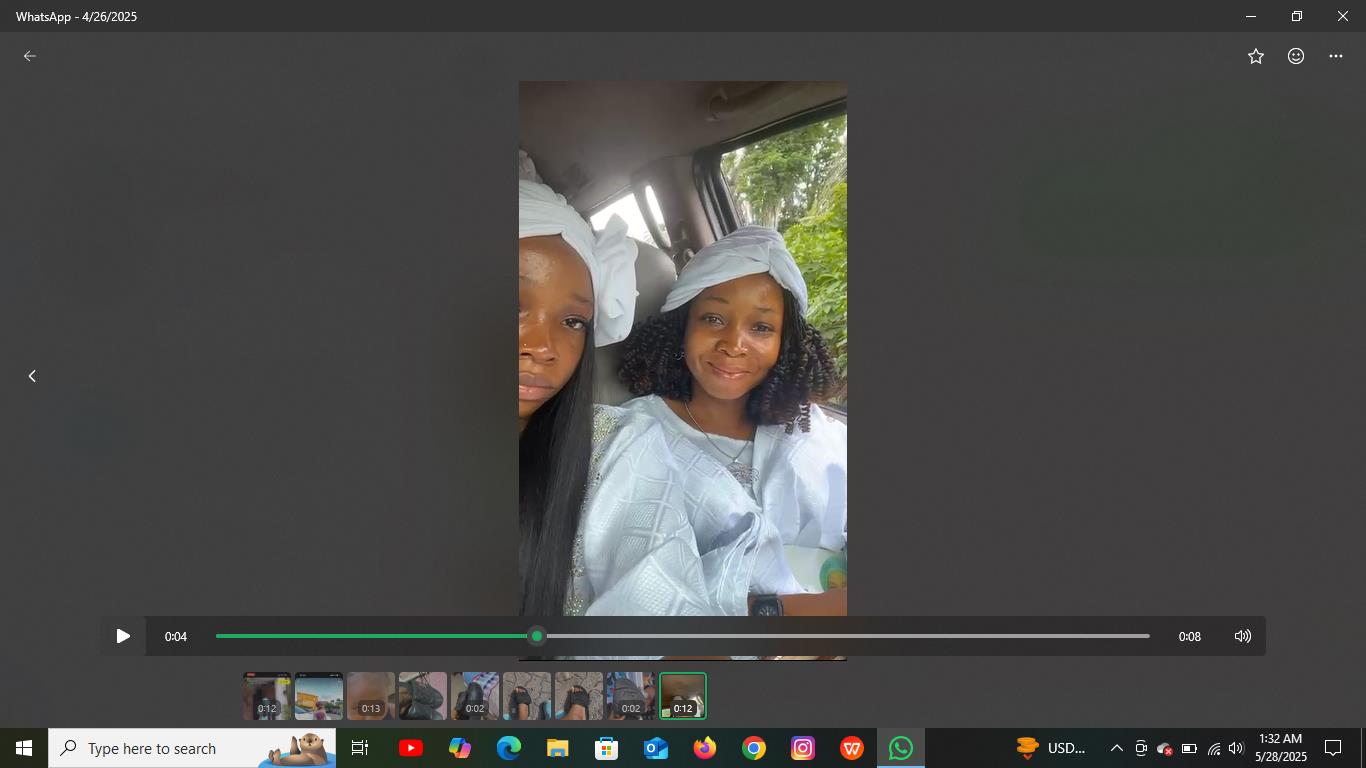Launch Instagram from the taskbar
The width and height of the screenshot is (1366, 768).
pos(803,748)
